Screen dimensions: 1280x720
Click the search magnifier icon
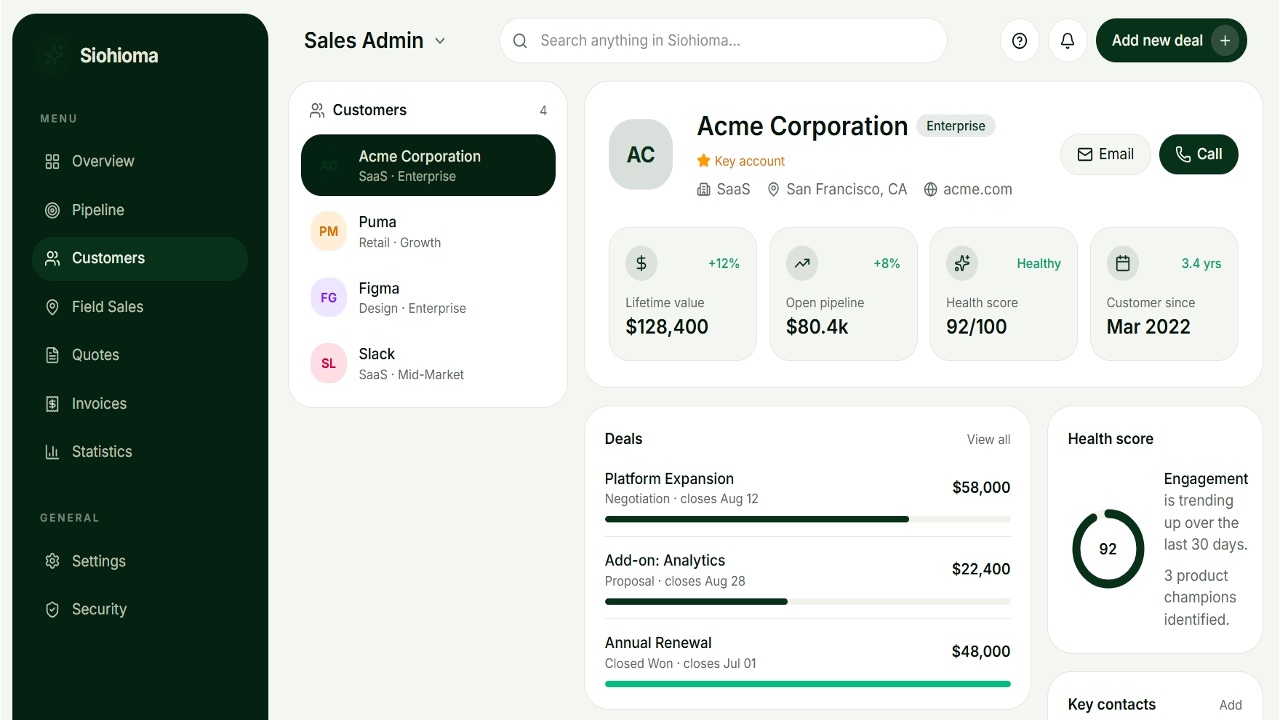(520, 41)
